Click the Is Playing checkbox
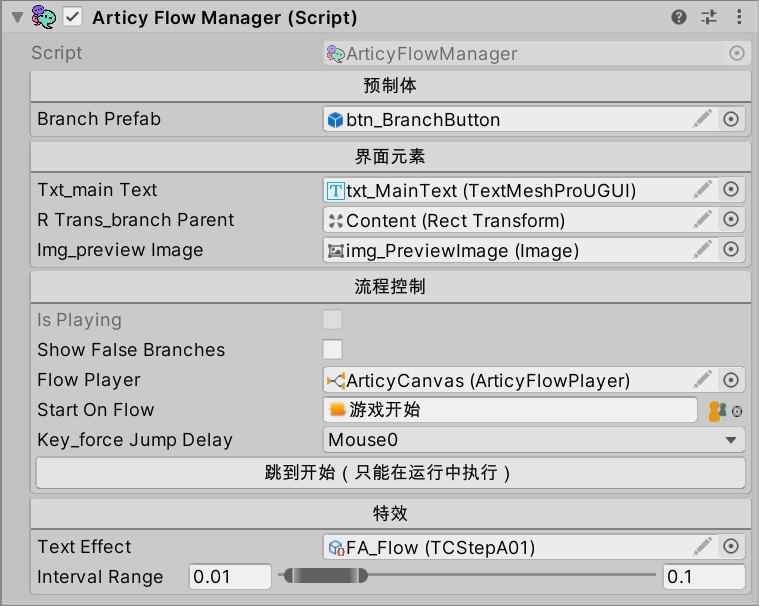759x606 pixels. point(333,319)
